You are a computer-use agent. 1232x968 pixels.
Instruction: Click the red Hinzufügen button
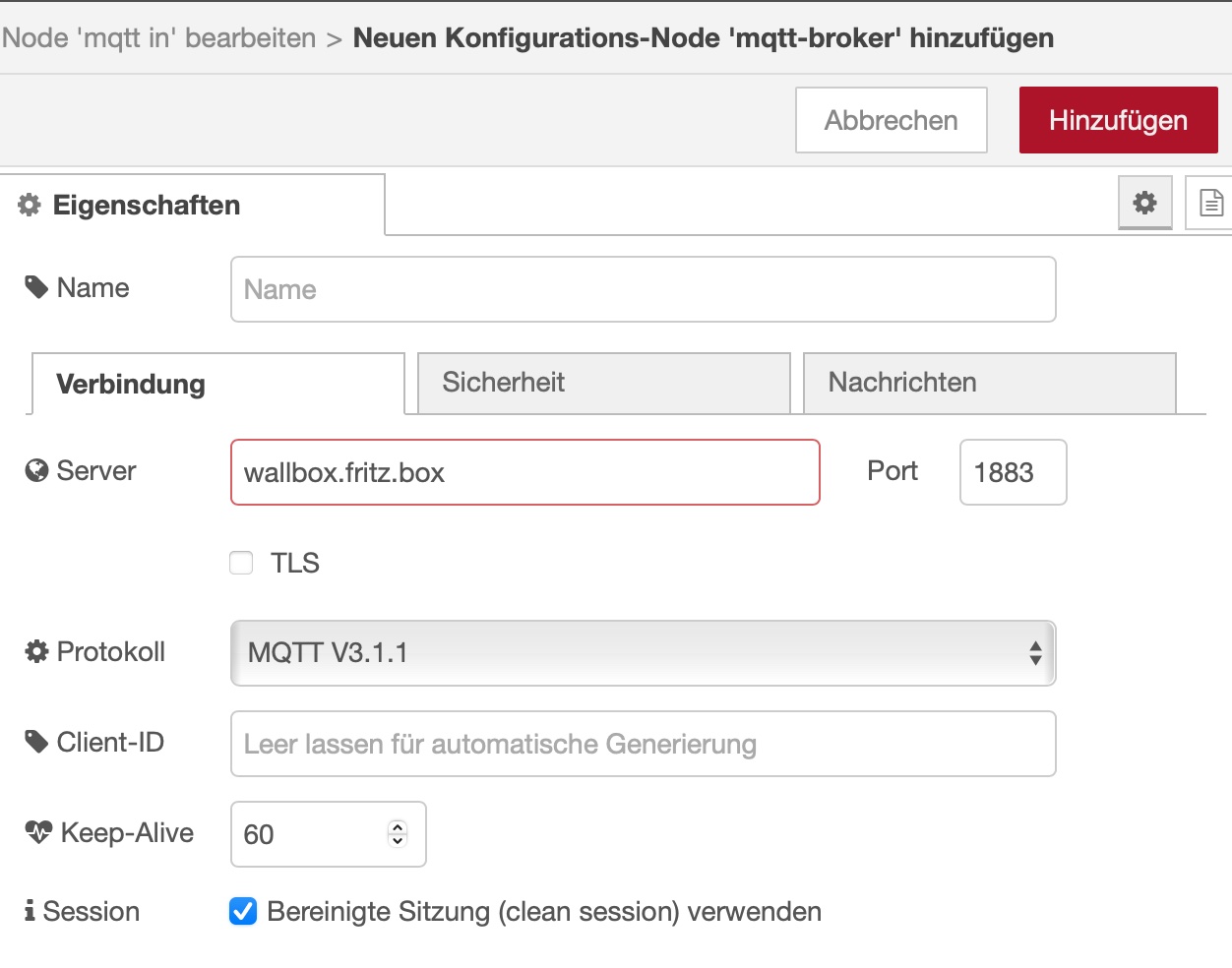coord(1118,120)
